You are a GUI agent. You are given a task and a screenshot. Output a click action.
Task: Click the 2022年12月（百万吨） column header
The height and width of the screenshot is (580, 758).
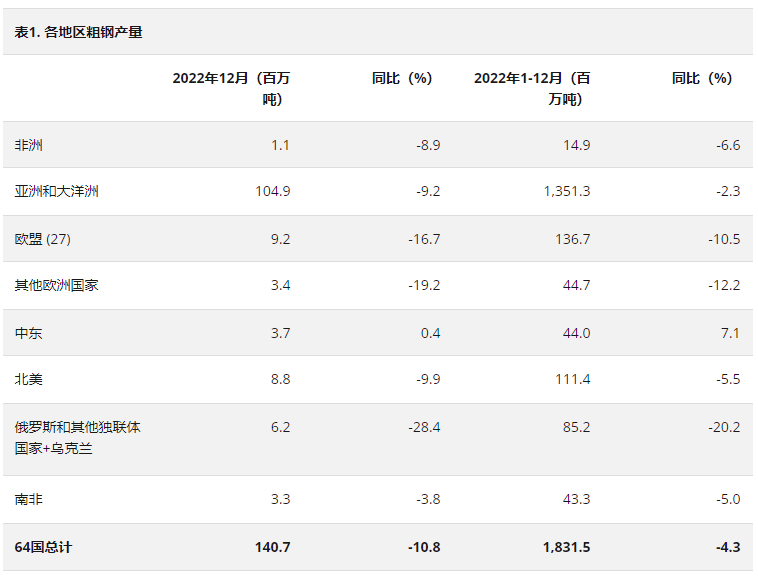pyautogui.click(x=231, y=88)
